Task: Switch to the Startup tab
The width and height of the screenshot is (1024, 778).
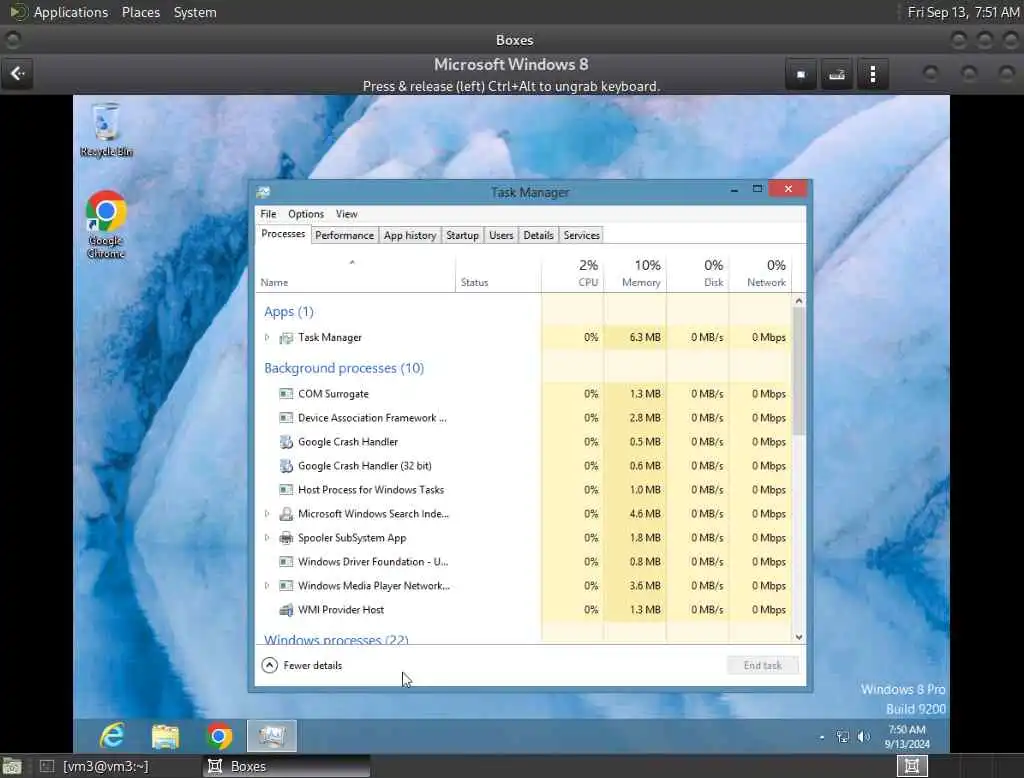Action: tap(462, 235)
